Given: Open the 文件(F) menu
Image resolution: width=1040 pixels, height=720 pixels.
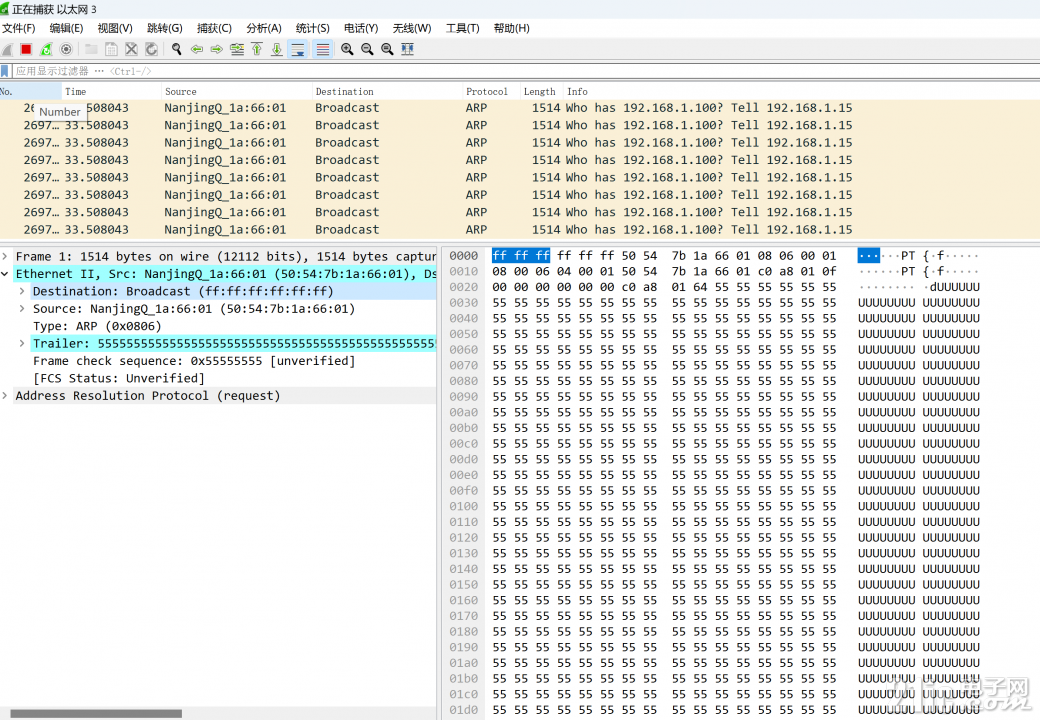Looking at the screenshot, I should [x=19, y=28].
